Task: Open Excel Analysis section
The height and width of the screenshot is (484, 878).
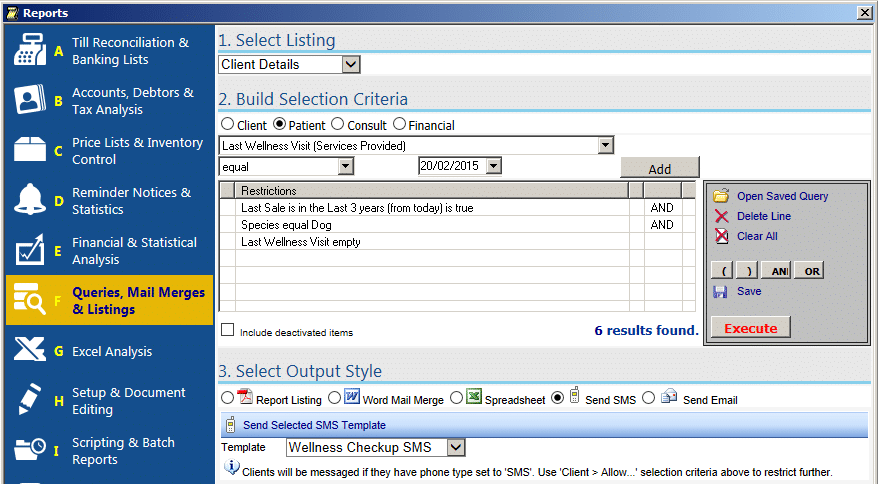Action: [109, 351]
